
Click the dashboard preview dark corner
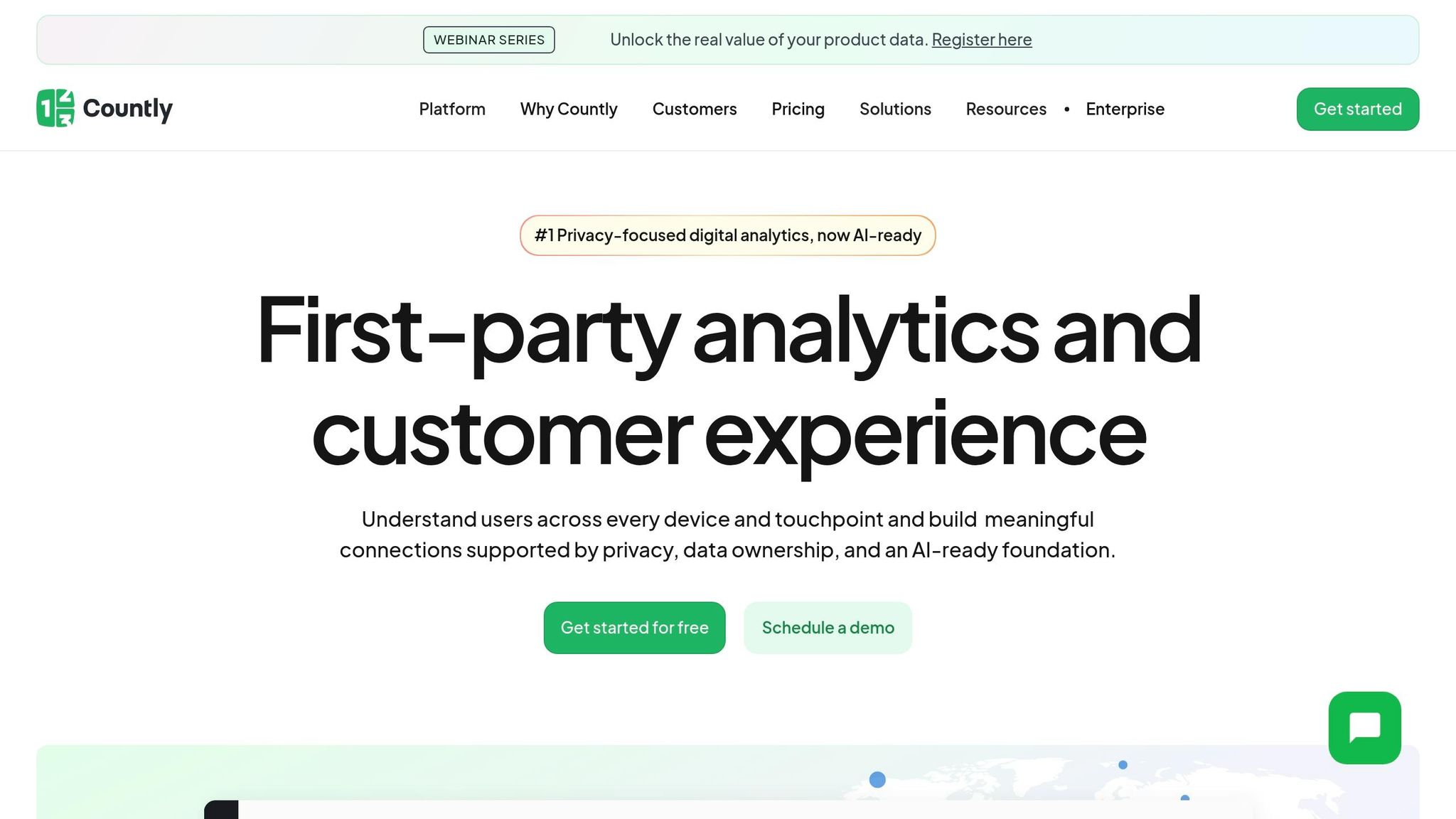tap(221, 810)
